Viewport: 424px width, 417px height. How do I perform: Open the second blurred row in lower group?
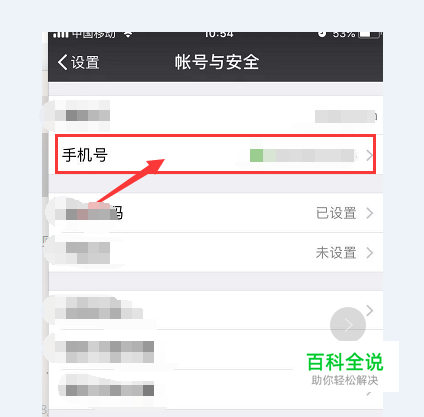215,350
